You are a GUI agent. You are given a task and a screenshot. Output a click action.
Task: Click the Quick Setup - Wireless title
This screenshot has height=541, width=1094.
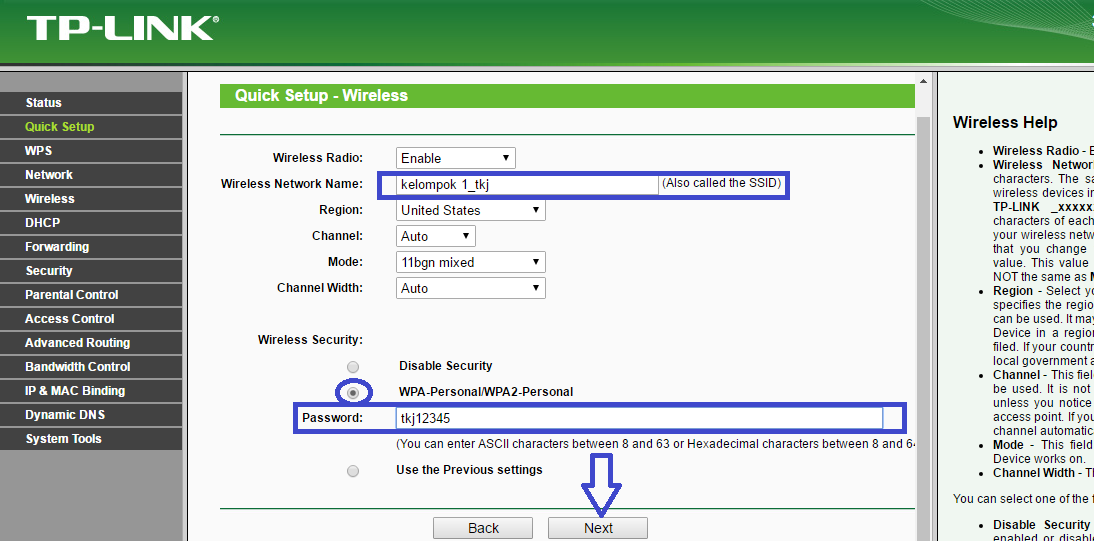click(322, 96)
